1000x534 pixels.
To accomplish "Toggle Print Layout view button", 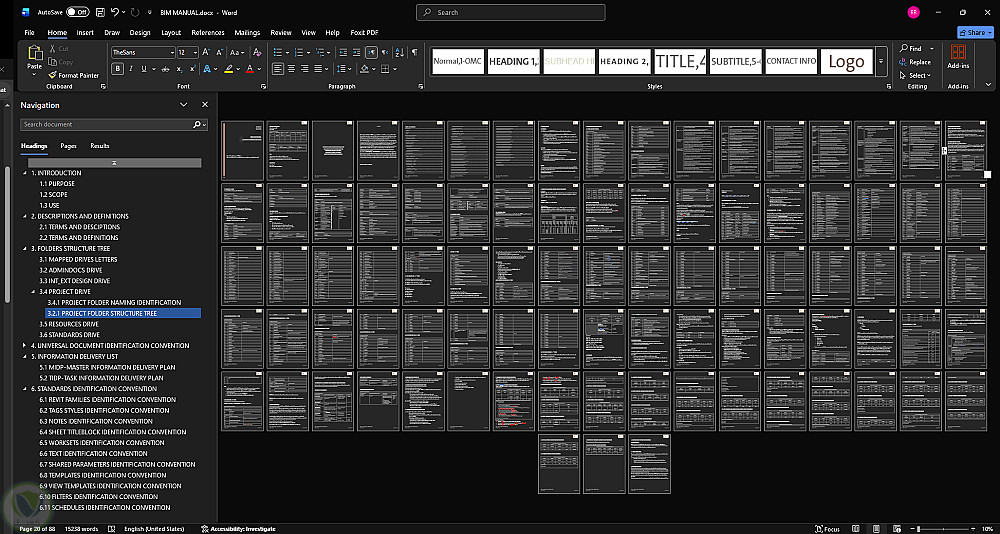I will tap(878, 529).
